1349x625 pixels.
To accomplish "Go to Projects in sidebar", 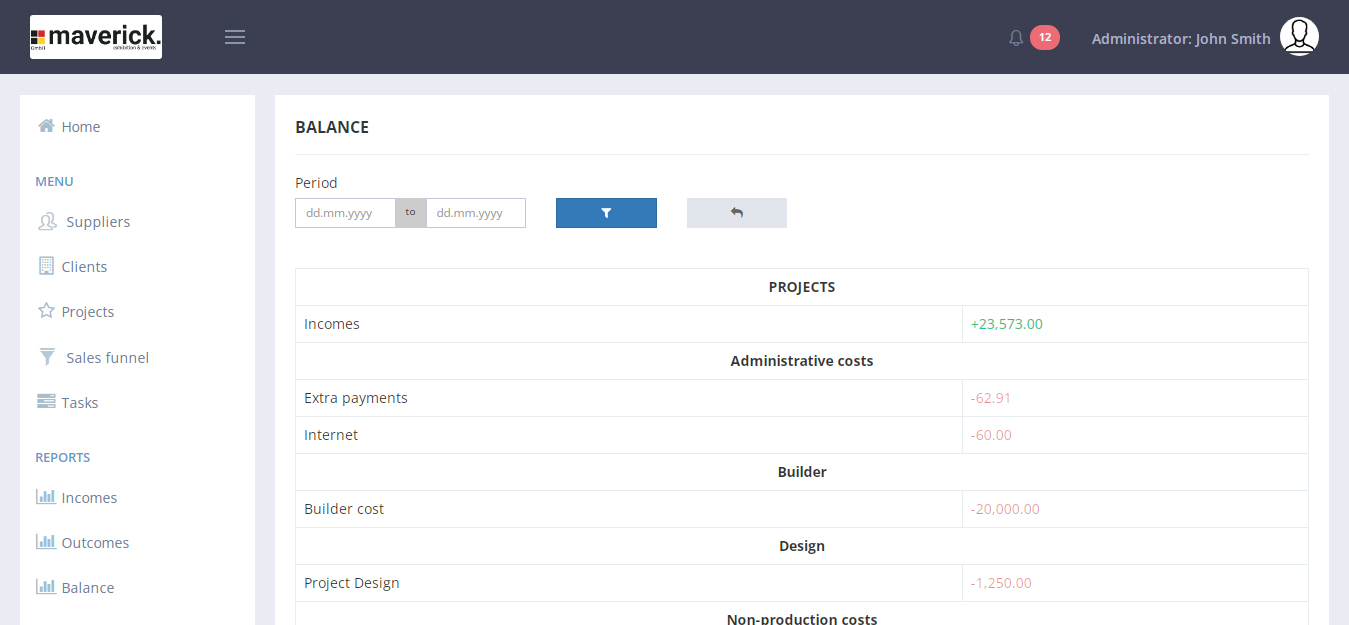I will coord(87,312).
